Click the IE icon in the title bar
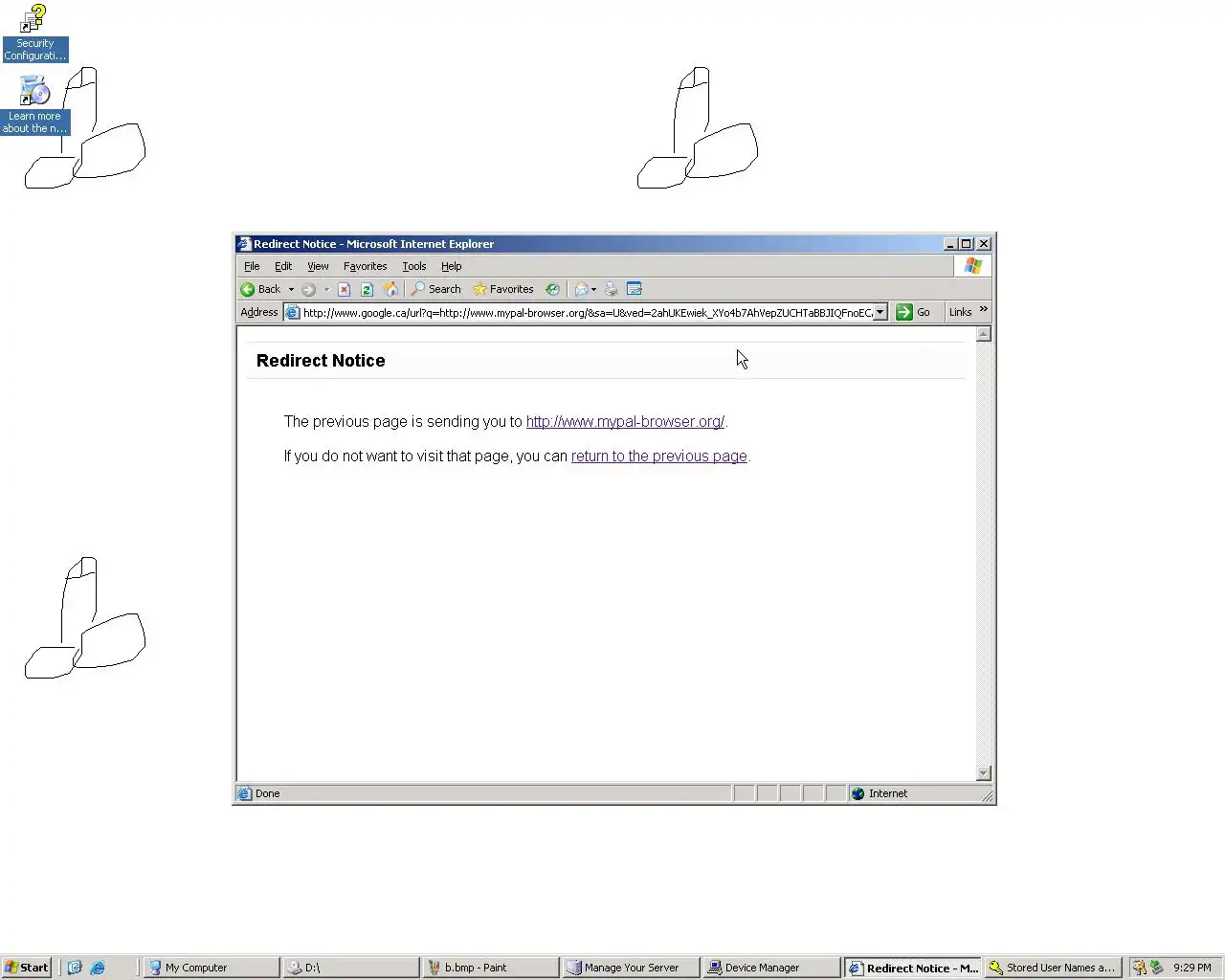Image resolution: width=1225 pixels, height=980 pixels. pyautogui.click(x=244, y=244)
